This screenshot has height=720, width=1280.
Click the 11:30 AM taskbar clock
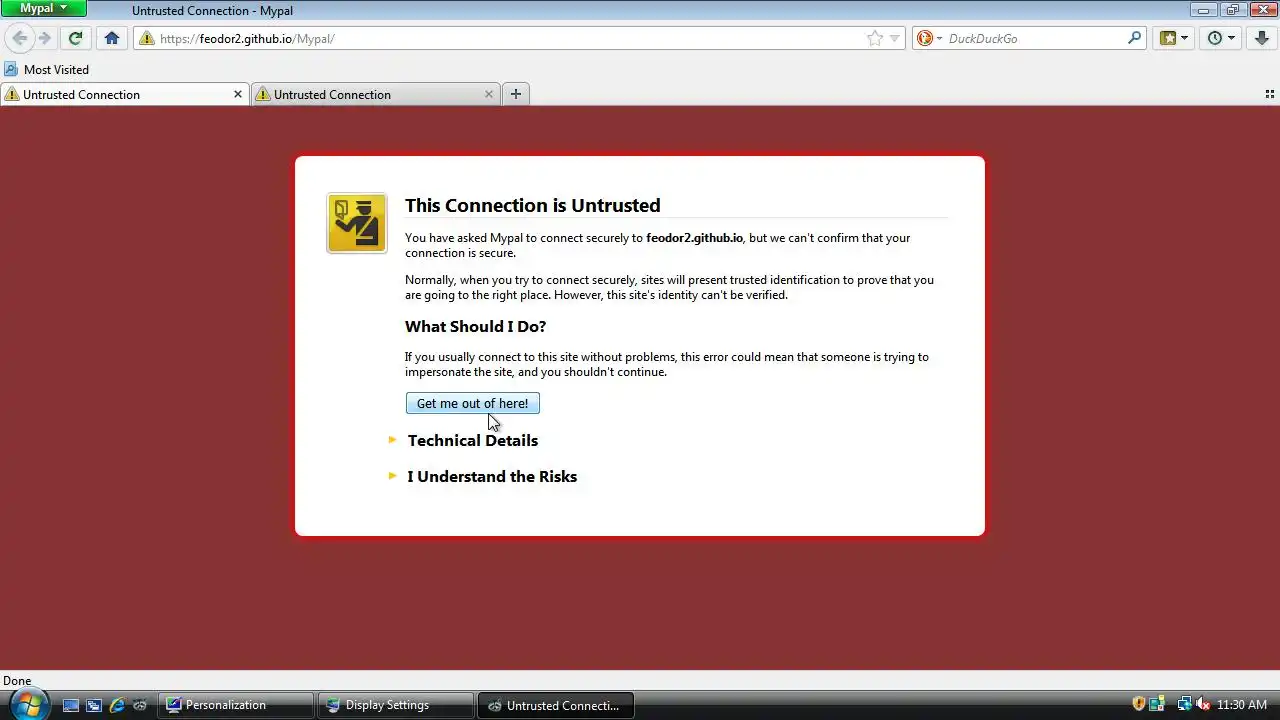pyautogui.click(x=1242, y=705)
